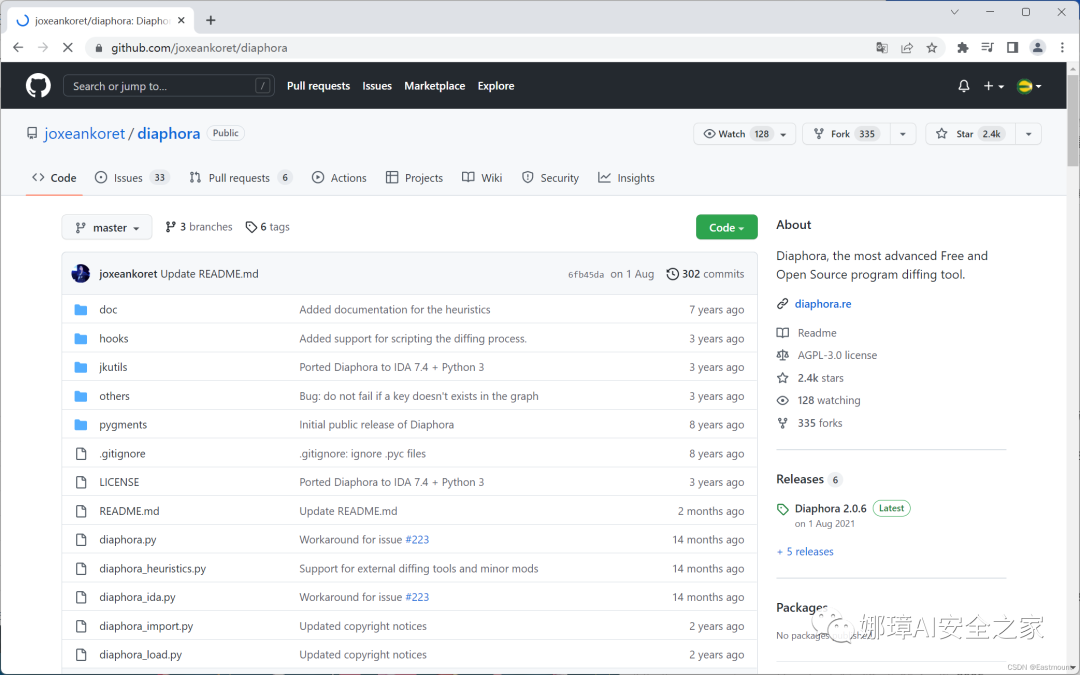Open the diaphora_heuristics.py file
1080x675 pixels.
(152, 568)
